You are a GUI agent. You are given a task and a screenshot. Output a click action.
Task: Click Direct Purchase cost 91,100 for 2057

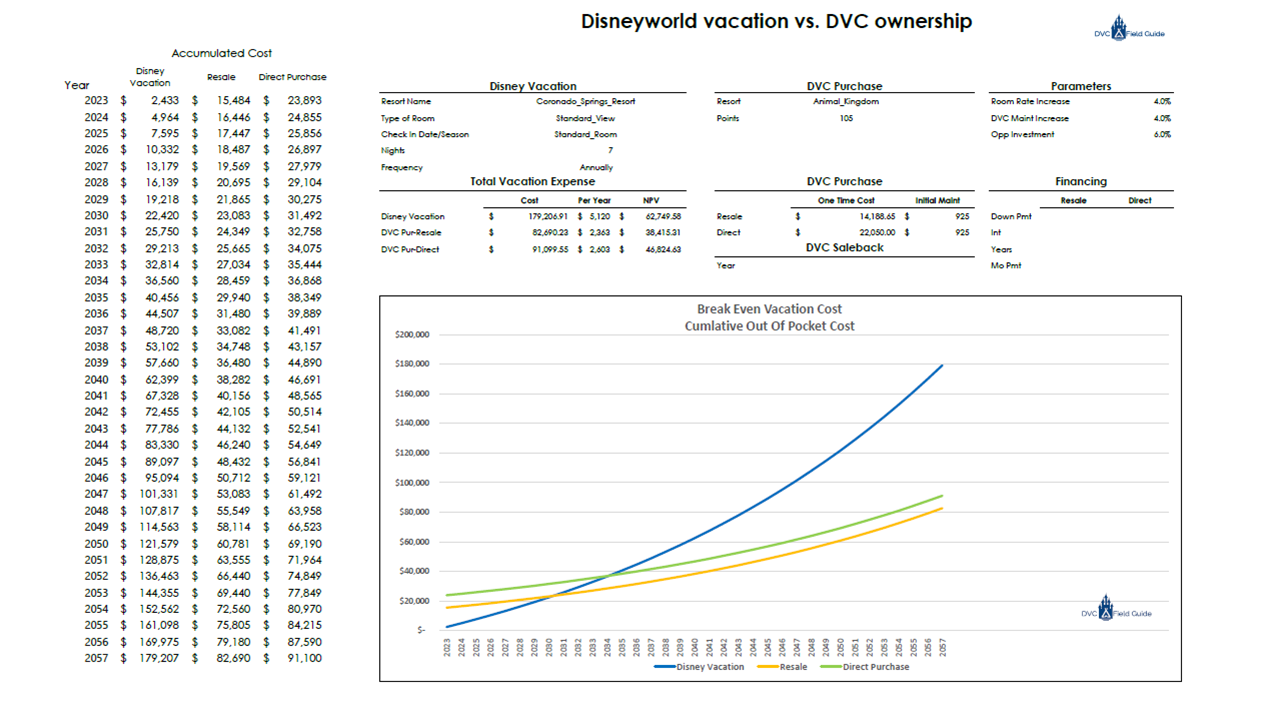(305, 658)
